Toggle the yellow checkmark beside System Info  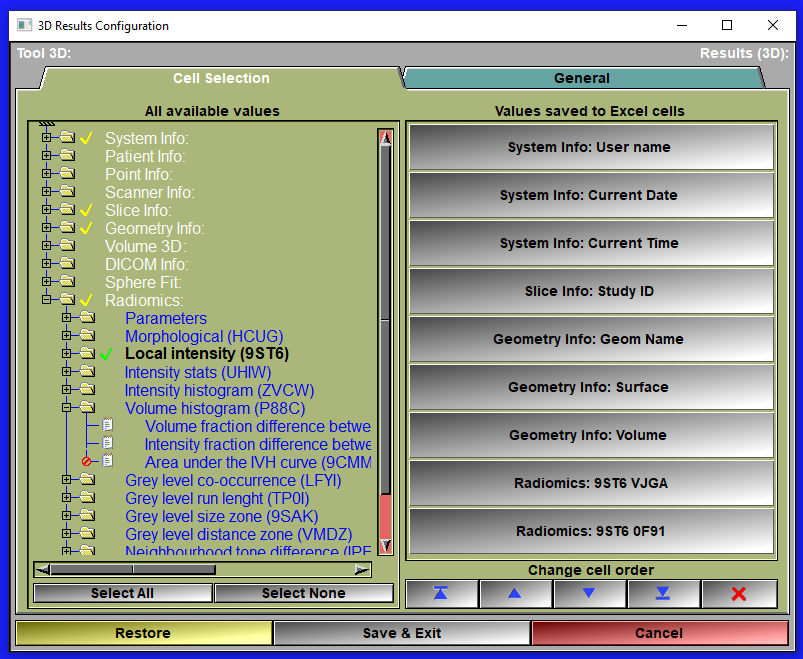tap(86, 138)
